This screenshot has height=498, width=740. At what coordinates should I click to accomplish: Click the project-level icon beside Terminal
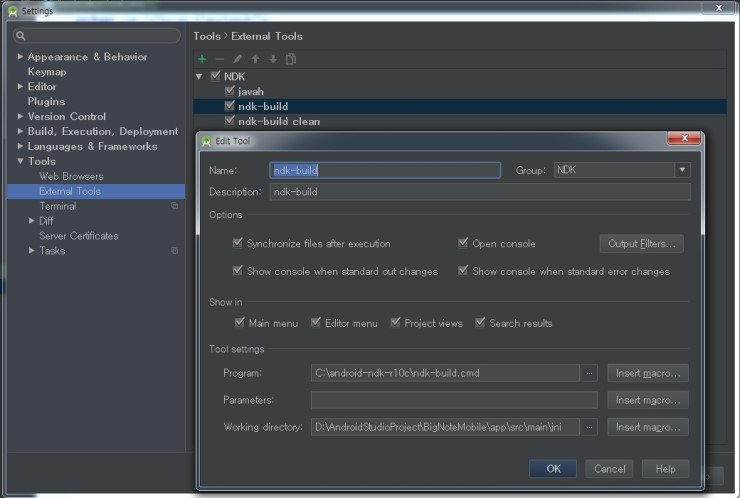coord(175,206)
